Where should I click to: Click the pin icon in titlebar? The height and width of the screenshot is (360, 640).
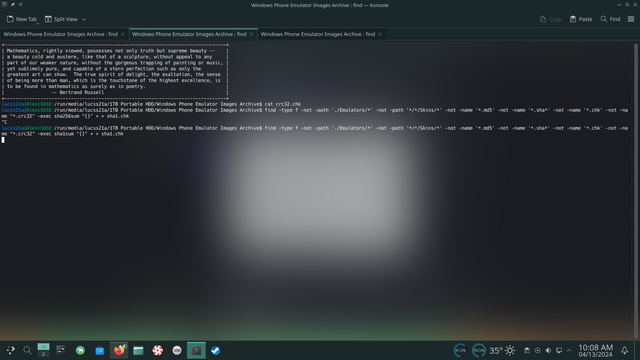coord(13,5)
